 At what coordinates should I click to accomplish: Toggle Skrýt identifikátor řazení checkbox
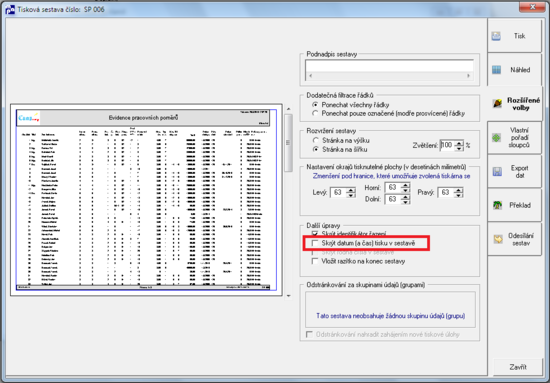tap(315, 233)
